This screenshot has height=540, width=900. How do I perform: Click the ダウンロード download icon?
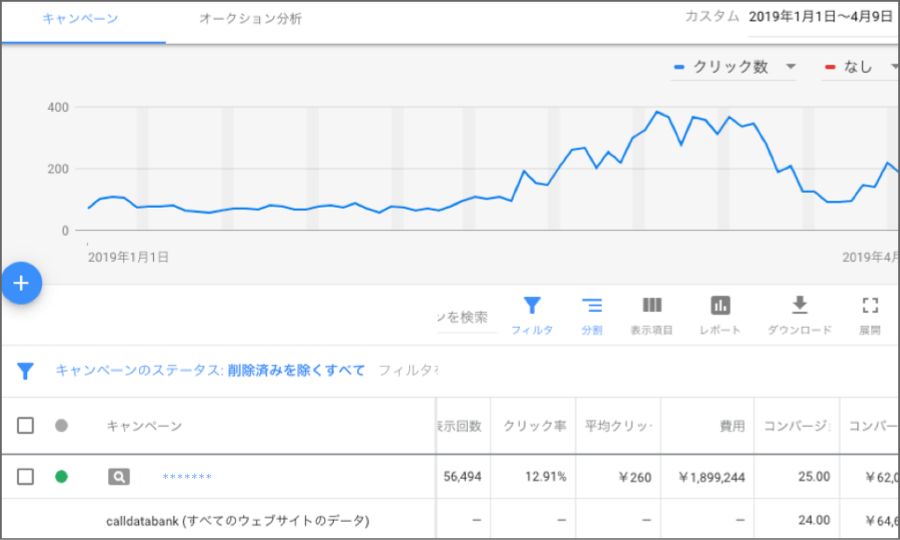click(x=799, y=306)
